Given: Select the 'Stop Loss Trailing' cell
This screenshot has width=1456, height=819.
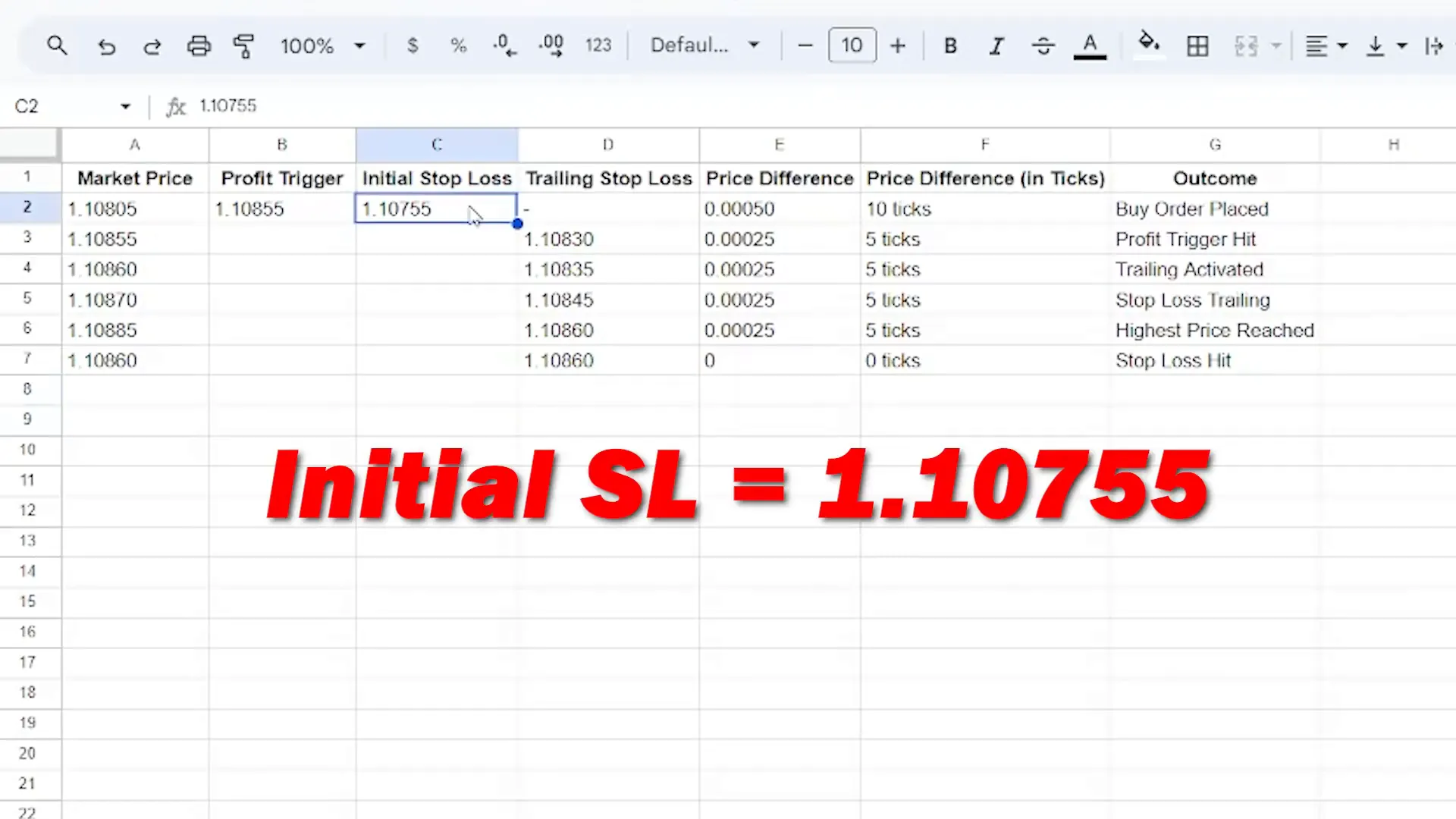Looking at the screenshot, I should coord(1215,300).
